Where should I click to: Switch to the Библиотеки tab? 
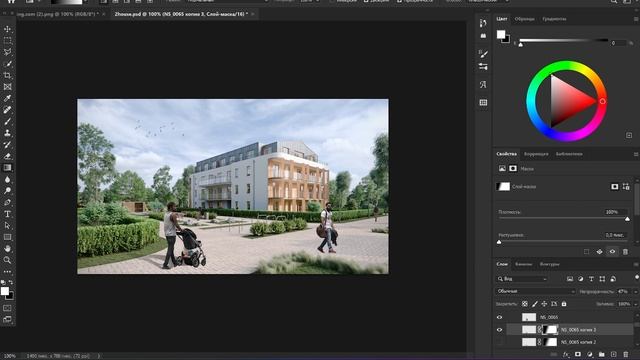[x=569, y=154]
